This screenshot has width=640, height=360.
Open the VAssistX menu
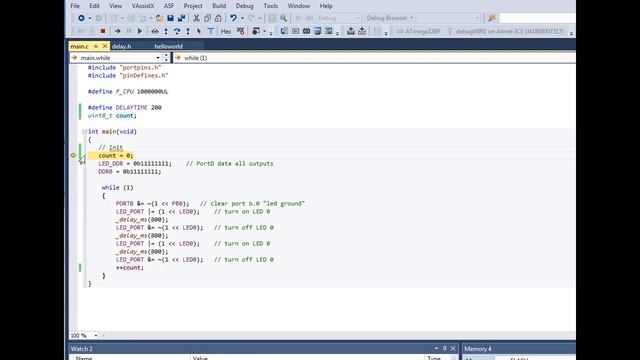click(143, 6)
